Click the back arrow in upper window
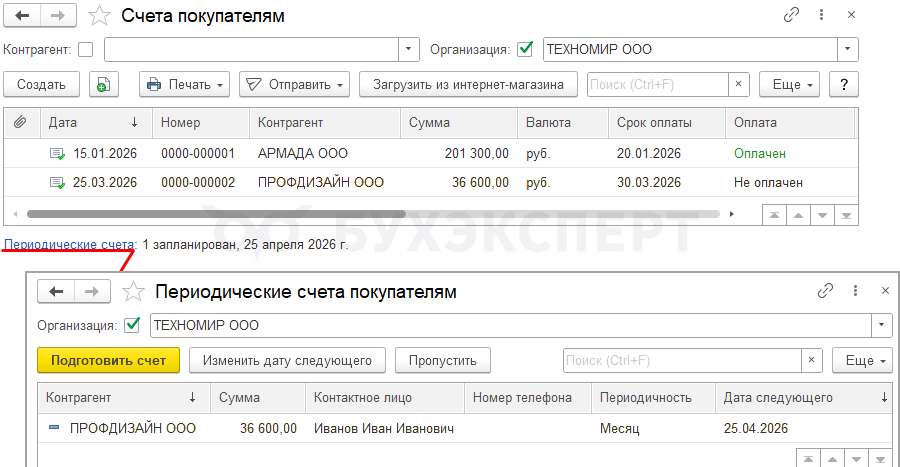This screenshot has height=467, width=900. [x=23, y=16]
